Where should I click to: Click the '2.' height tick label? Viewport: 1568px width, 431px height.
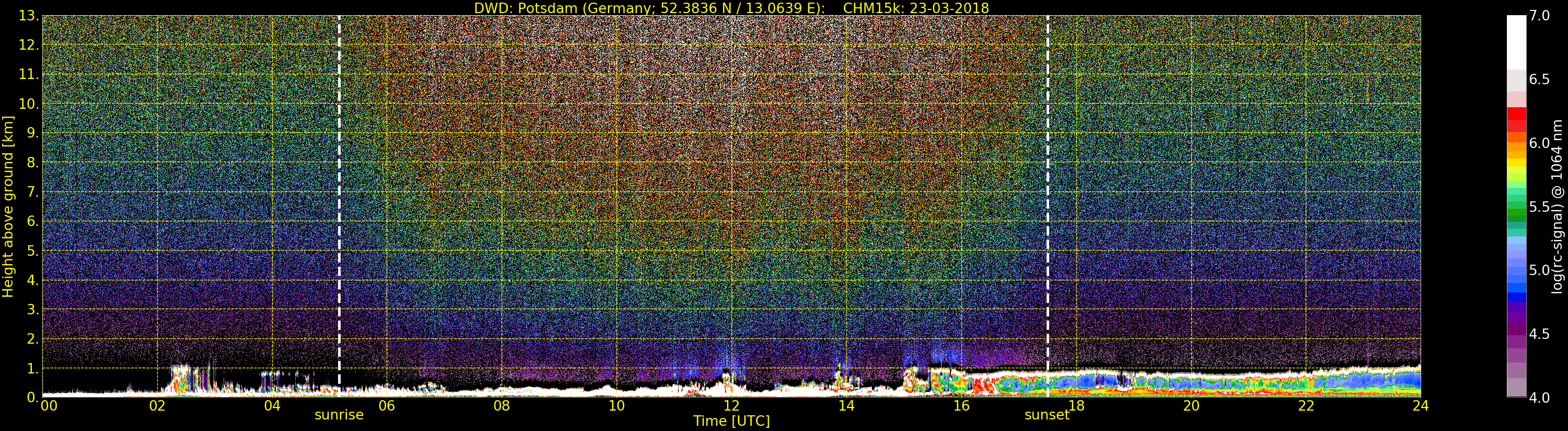tap(33, 338)
